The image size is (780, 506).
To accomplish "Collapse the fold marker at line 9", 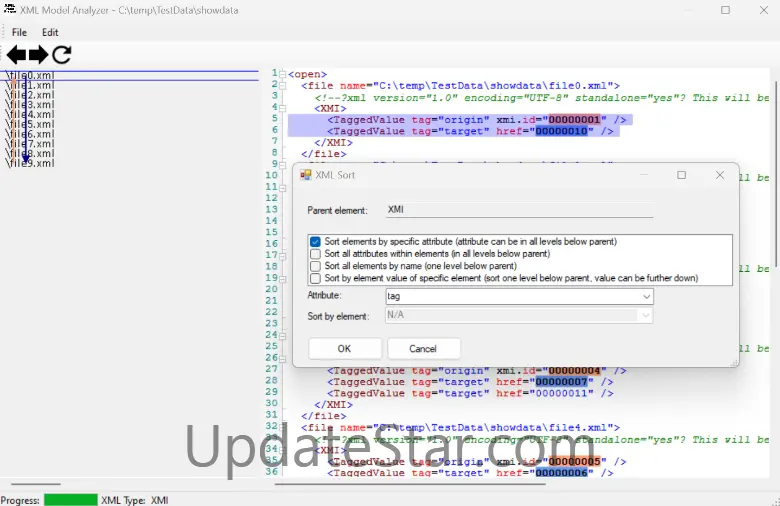I will pyautogui.click(x=283, y=165).
